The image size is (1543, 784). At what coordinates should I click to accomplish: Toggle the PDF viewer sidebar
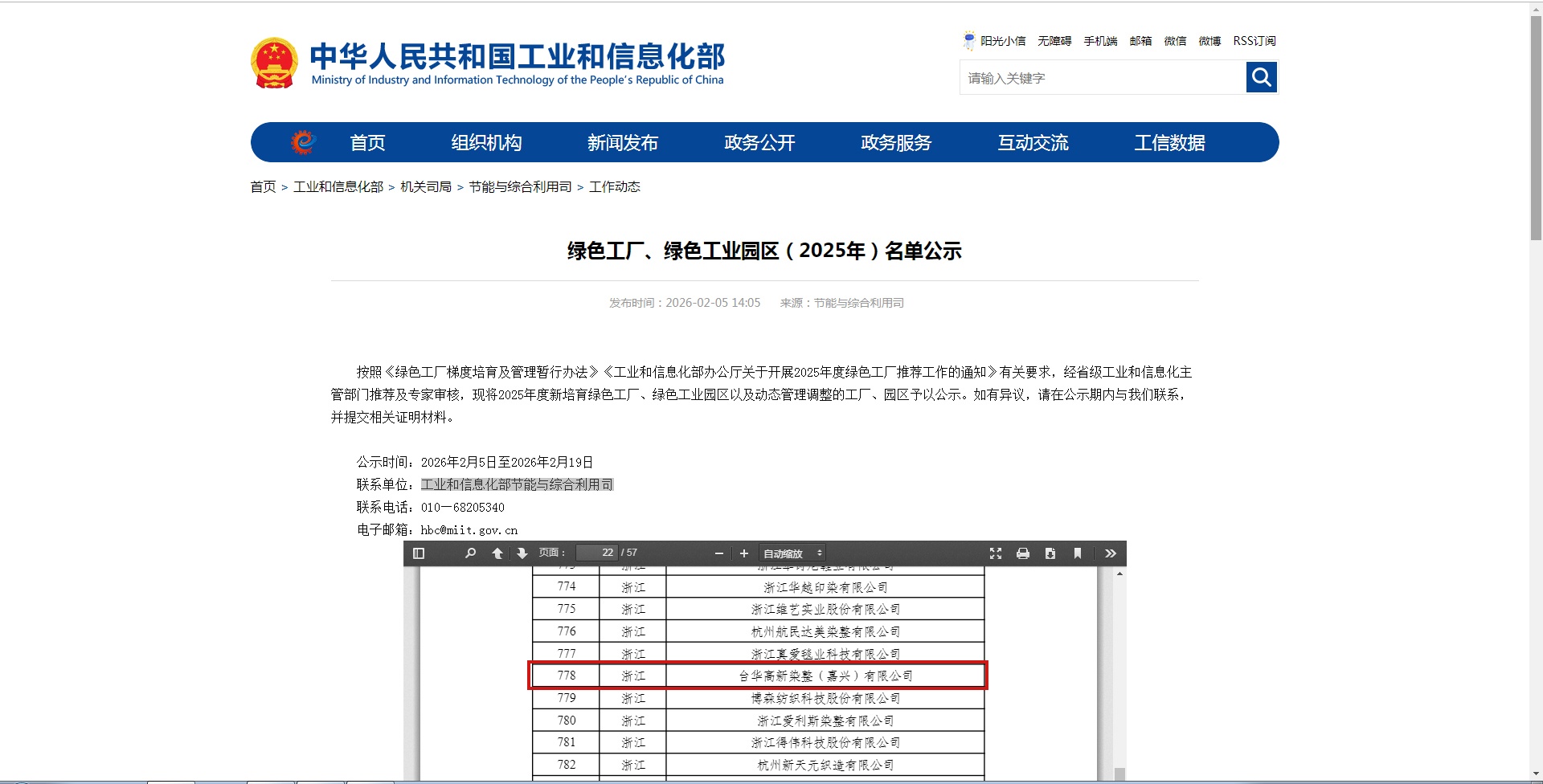(x=418, y=553)
